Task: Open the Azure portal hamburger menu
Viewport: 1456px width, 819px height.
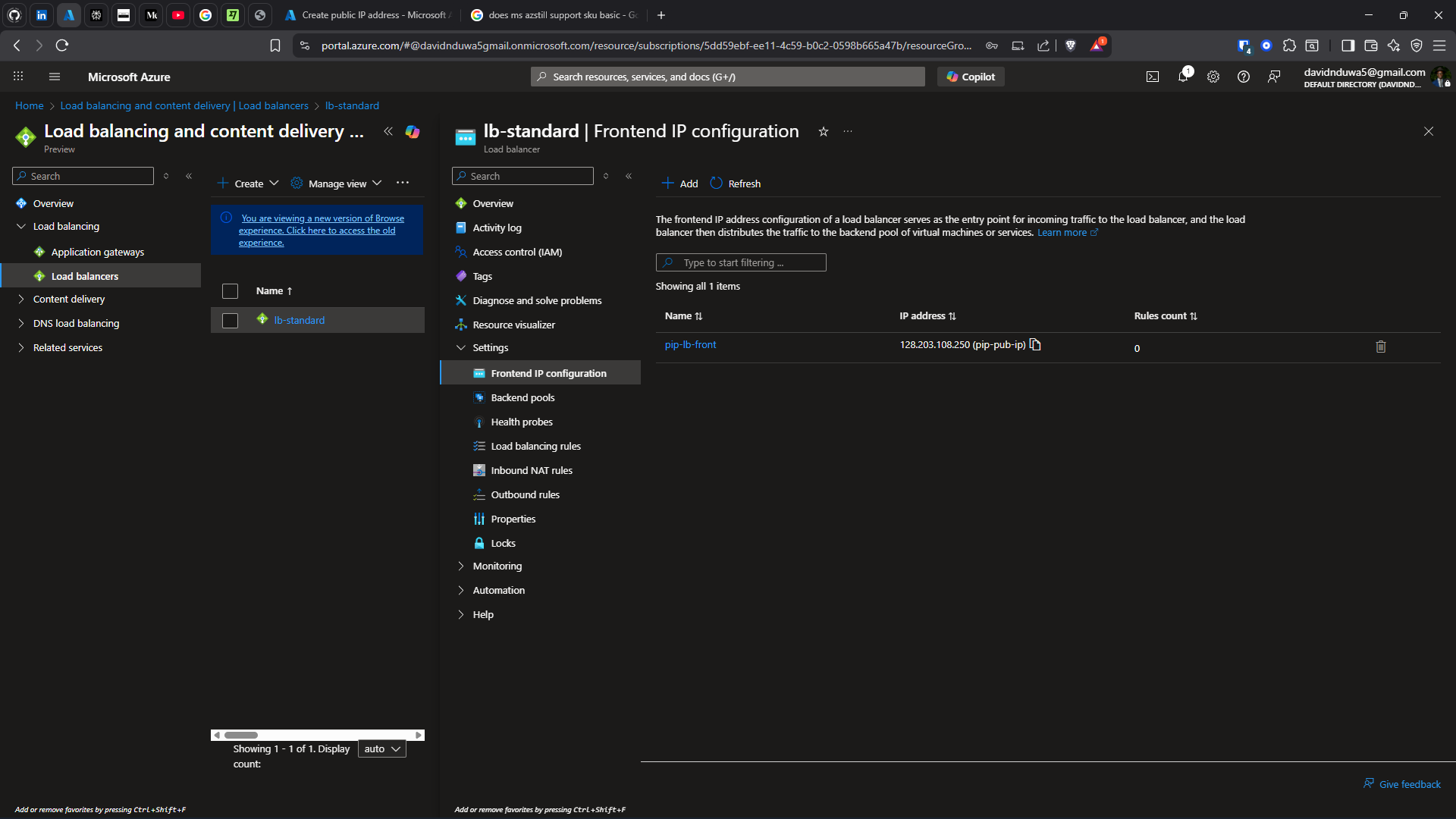Action: click(x=54, y=77)
